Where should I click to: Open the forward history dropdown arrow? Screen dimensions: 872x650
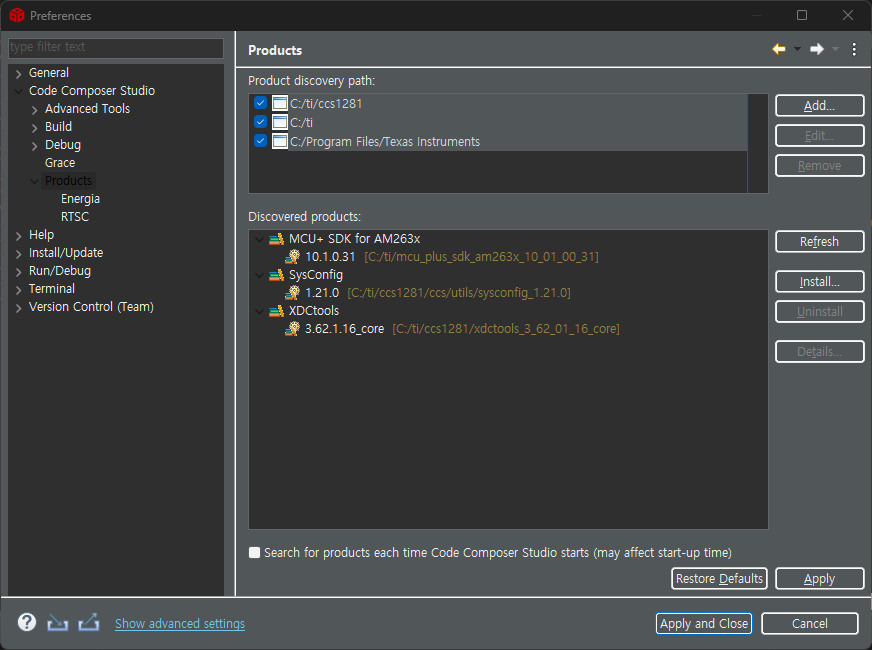click(835, 49)
